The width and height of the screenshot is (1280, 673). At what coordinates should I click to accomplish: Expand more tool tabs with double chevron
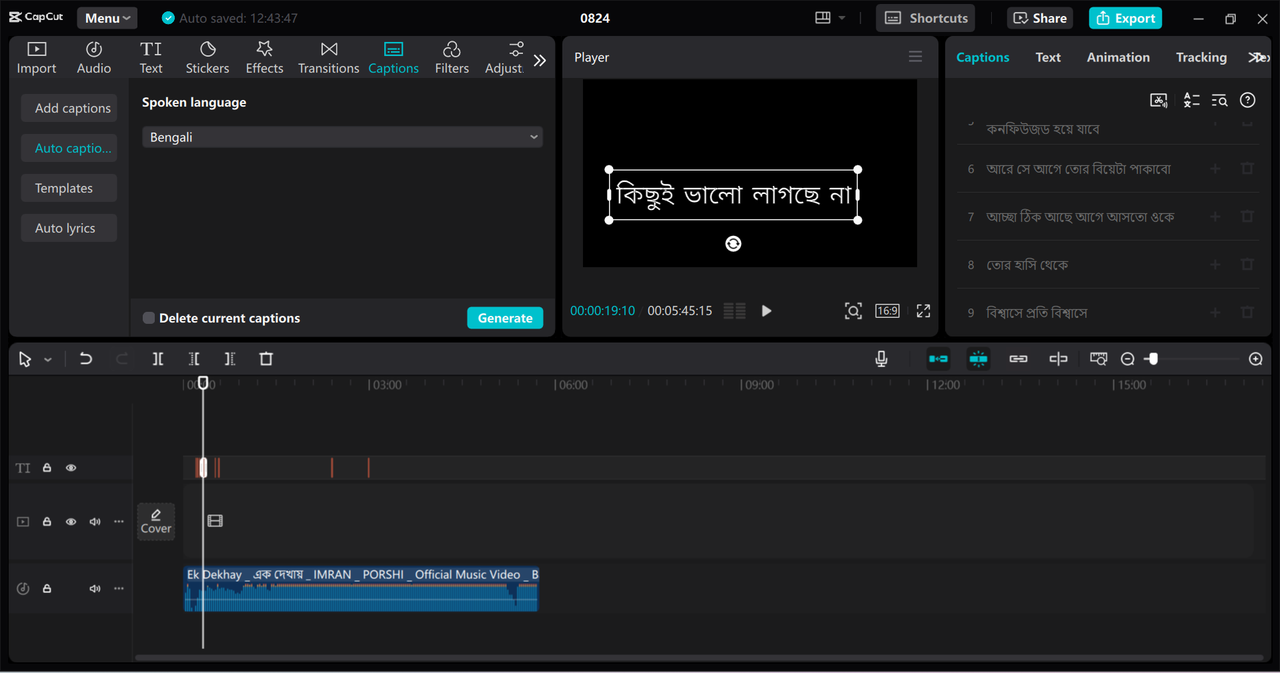(x=540, y=60)
